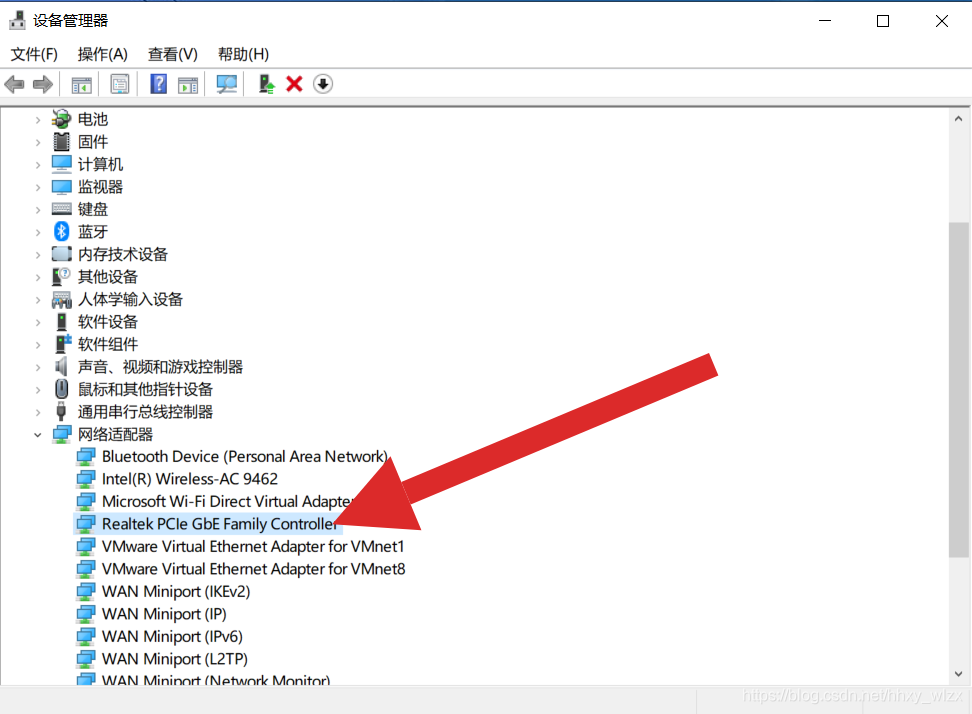Select Bluetooth Device (Personal Area Network)
This screenshot has width=972, height=714.
(x=244, y=457)
